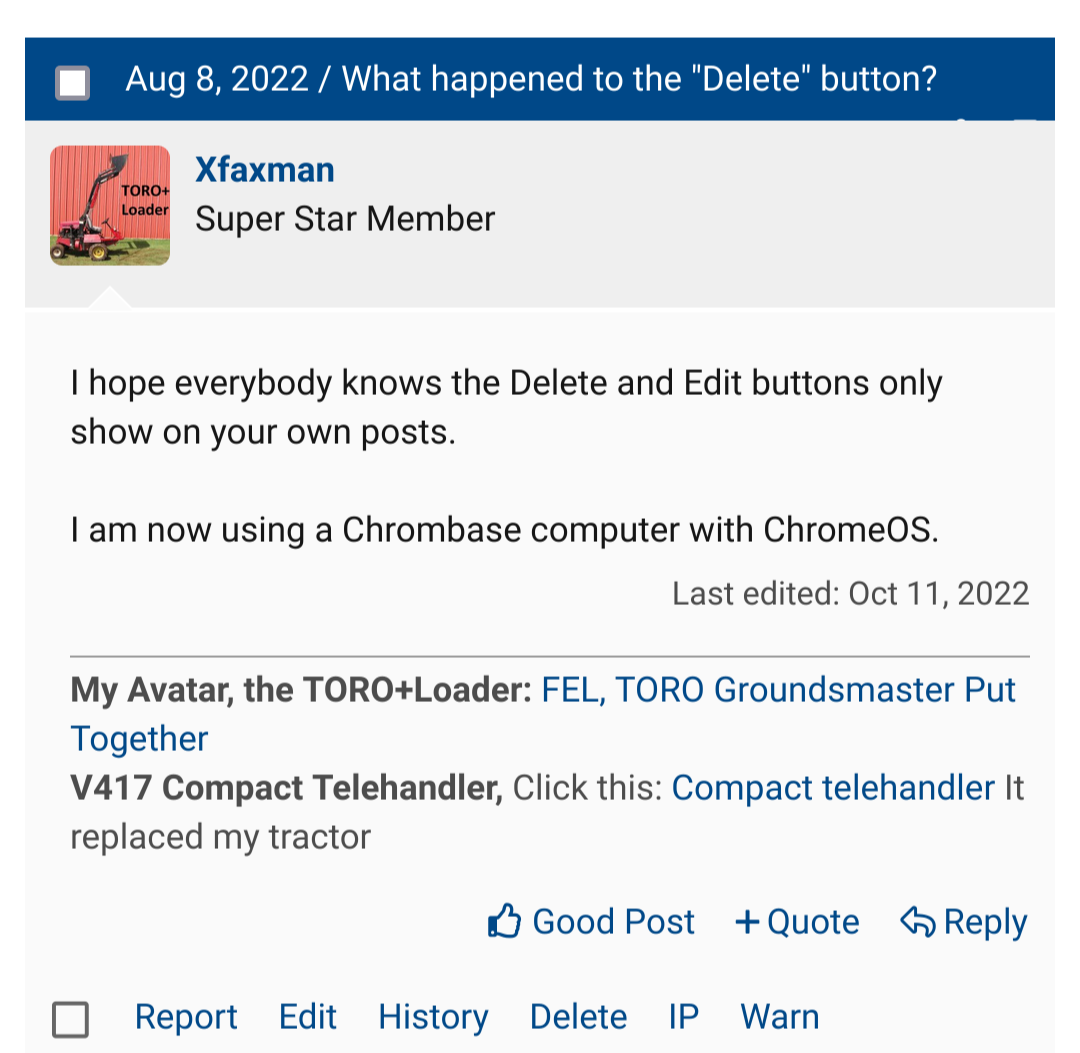1080x1053 pixels.
Task: Click the Good Post thumbs-up icon
Action: tap(505, 921)
